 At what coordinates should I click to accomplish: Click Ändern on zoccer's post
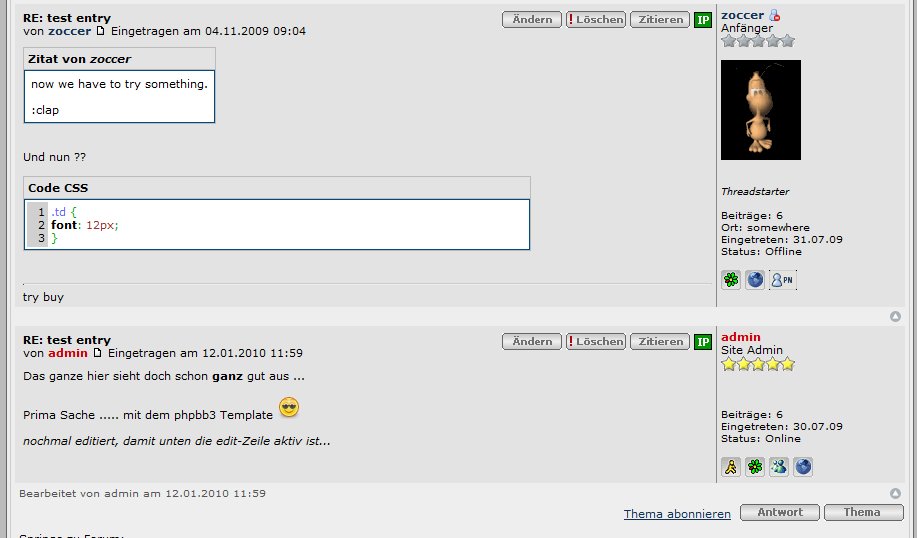tap(532, 19)
